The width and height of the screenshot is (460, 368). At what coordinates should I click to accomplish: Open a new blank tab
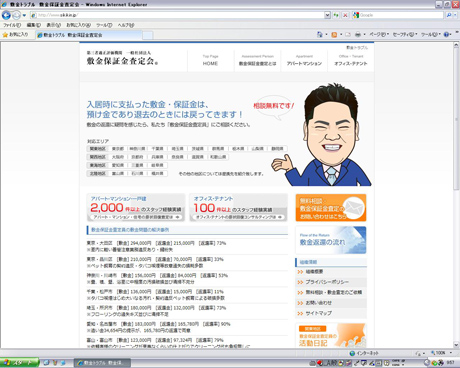click(x=148, y=35)
